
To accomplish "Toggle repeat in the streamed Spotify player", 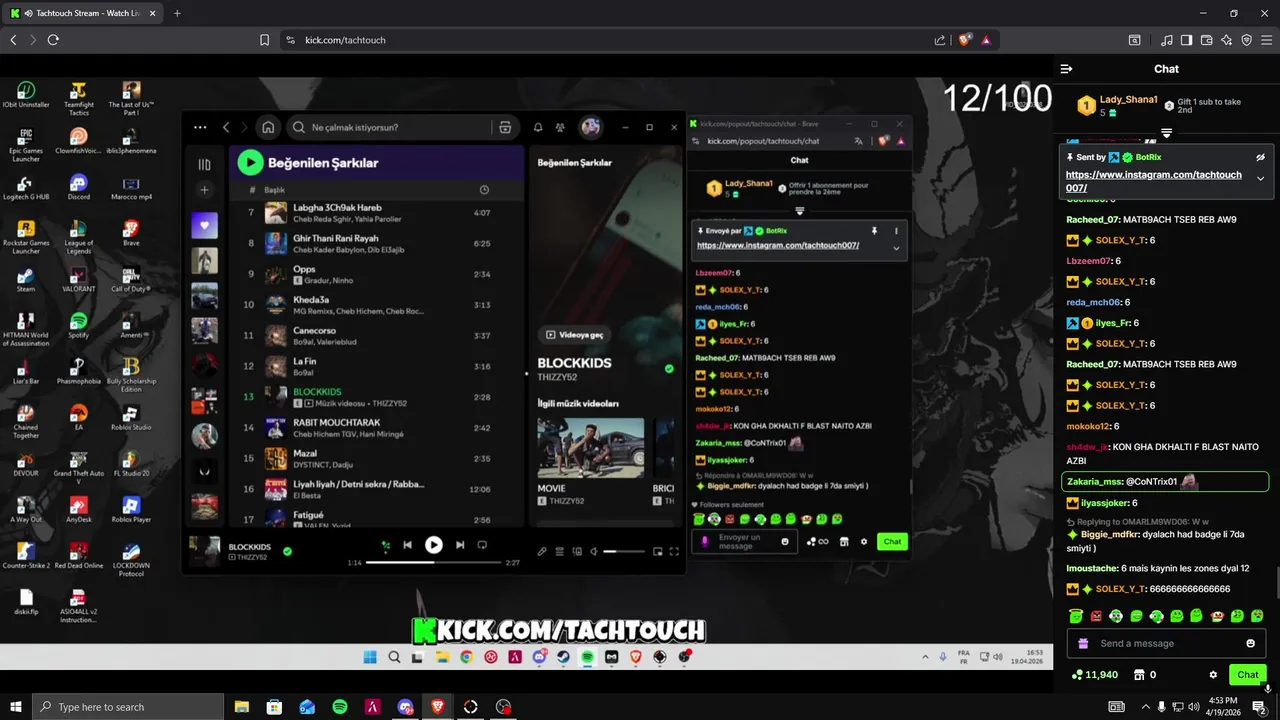I will click(482, 545).
